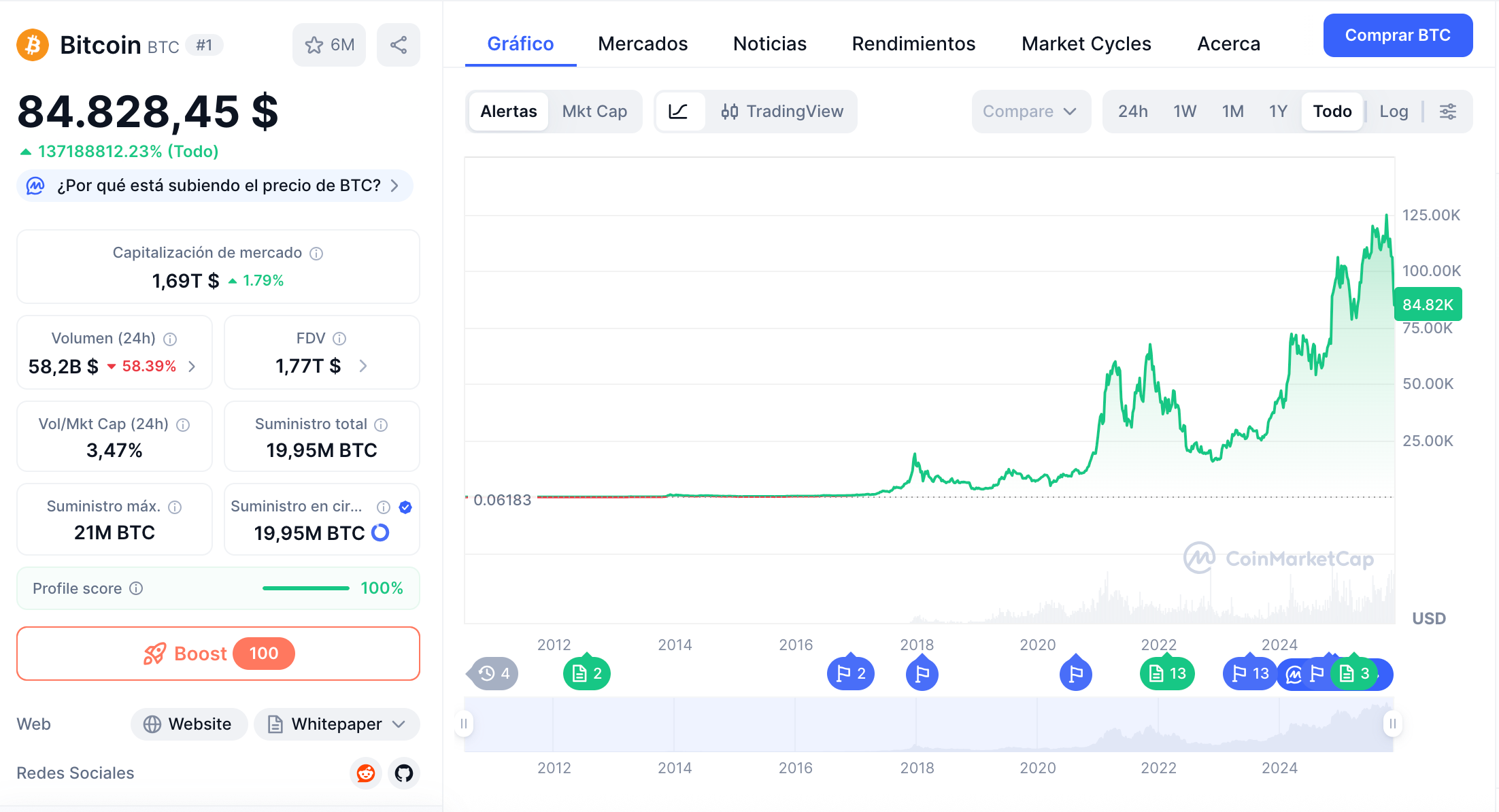Viewport: 1499px width, 812px height.
Task: Enable the Log scale on the chart
Action: point(1394,112)
